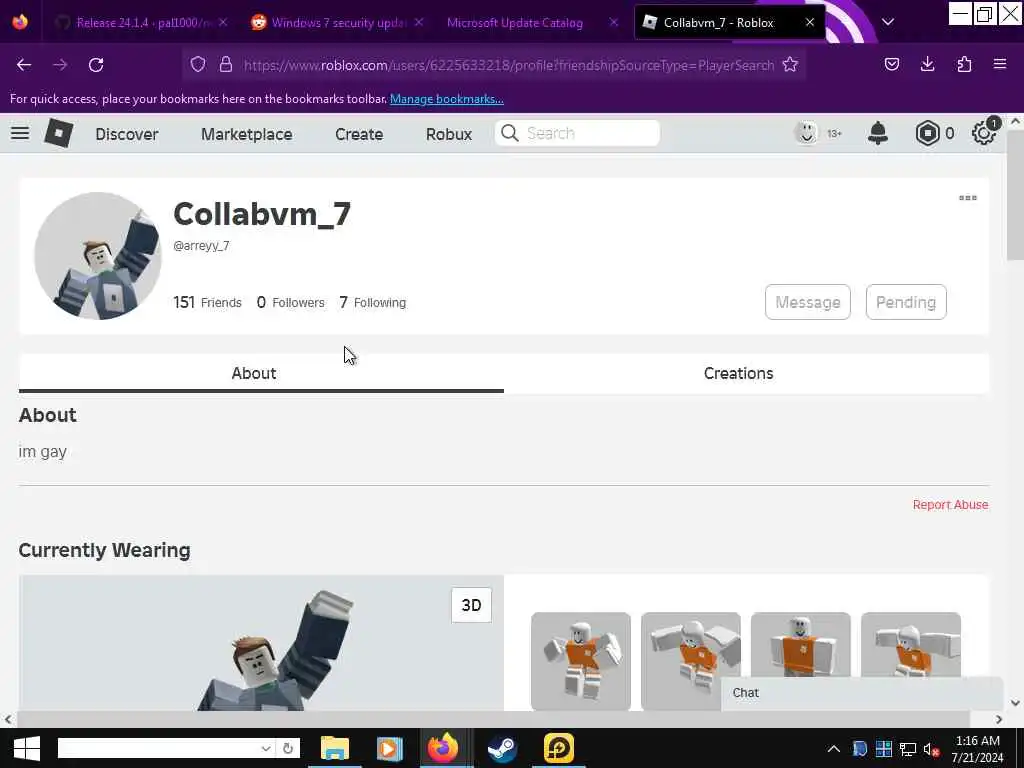Open Save to Pocket icon
The height and width of the screenshot is (768, 1024).
coord(891,64)
